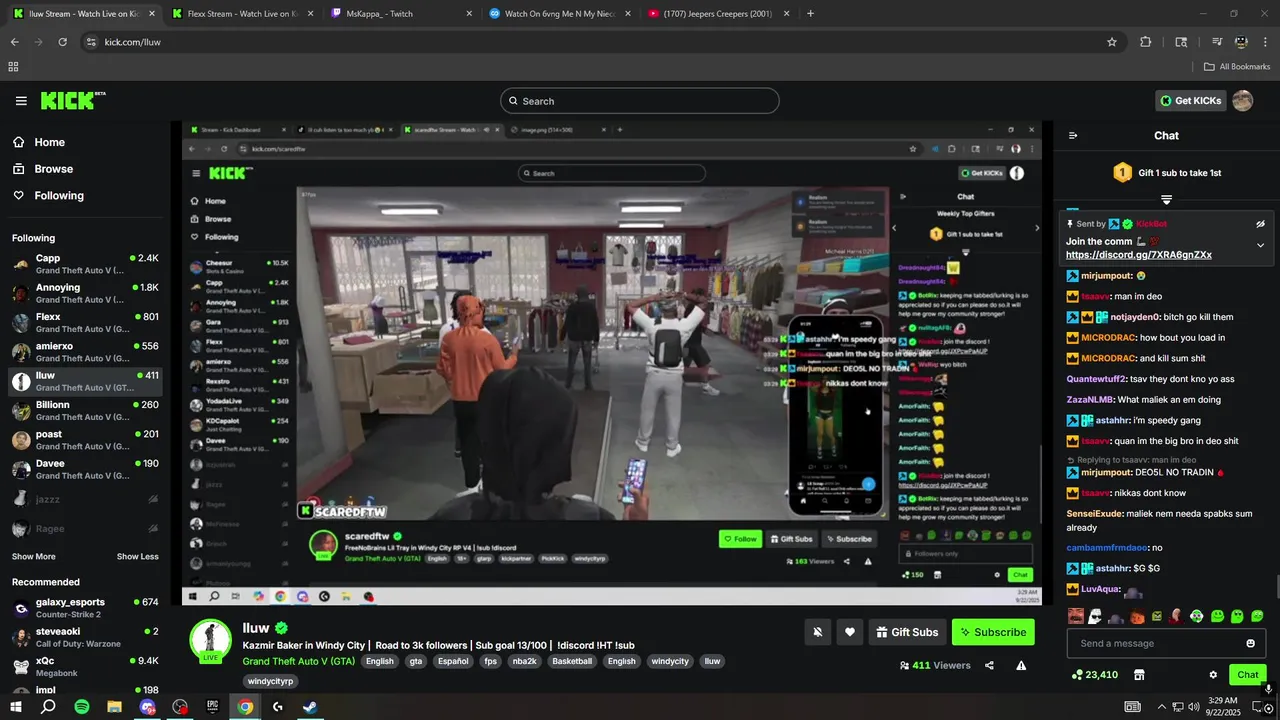This screenshot has width=1280, height=720.
Task: Toggle follow with the heart button
Action: pyautogui.click(x=850, y=632)
